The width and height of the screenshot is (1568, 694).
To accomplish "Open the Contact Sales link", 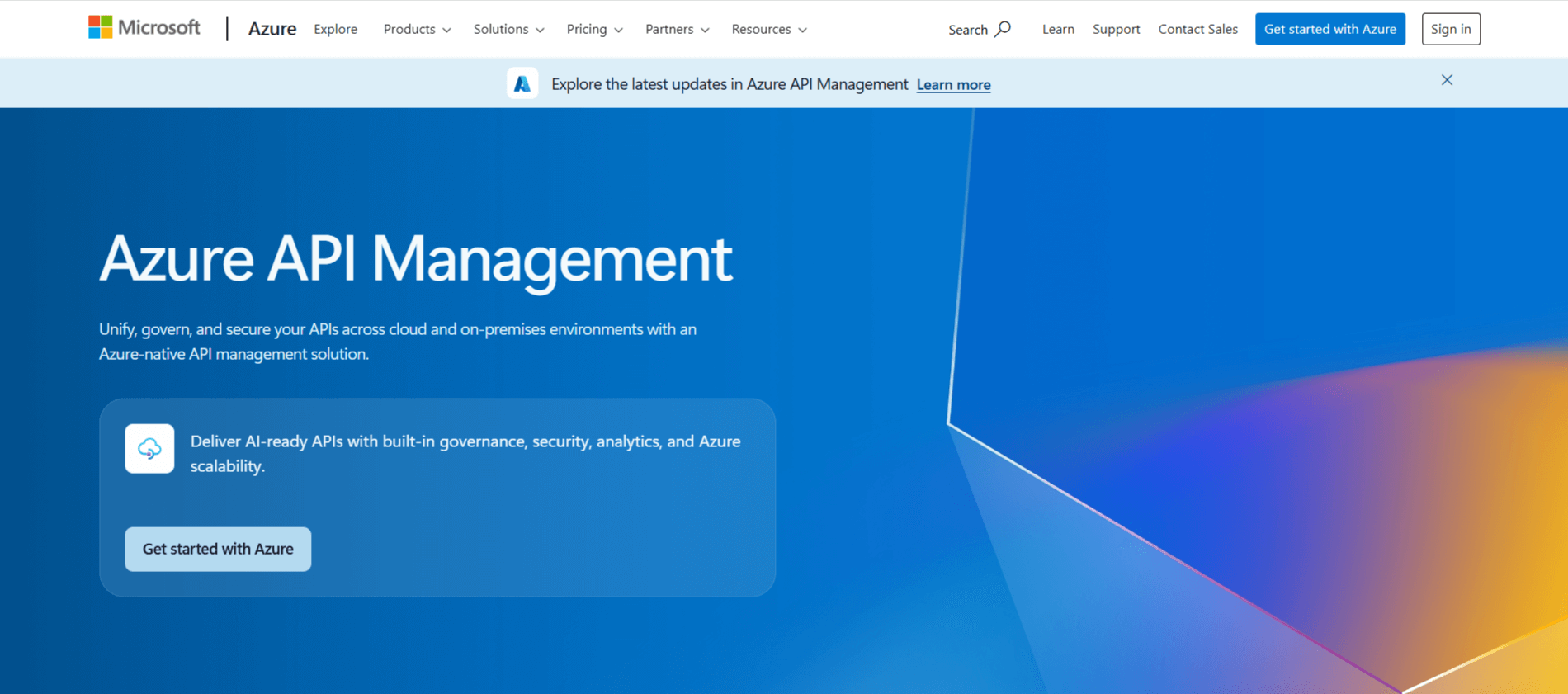I will 1197,29.
